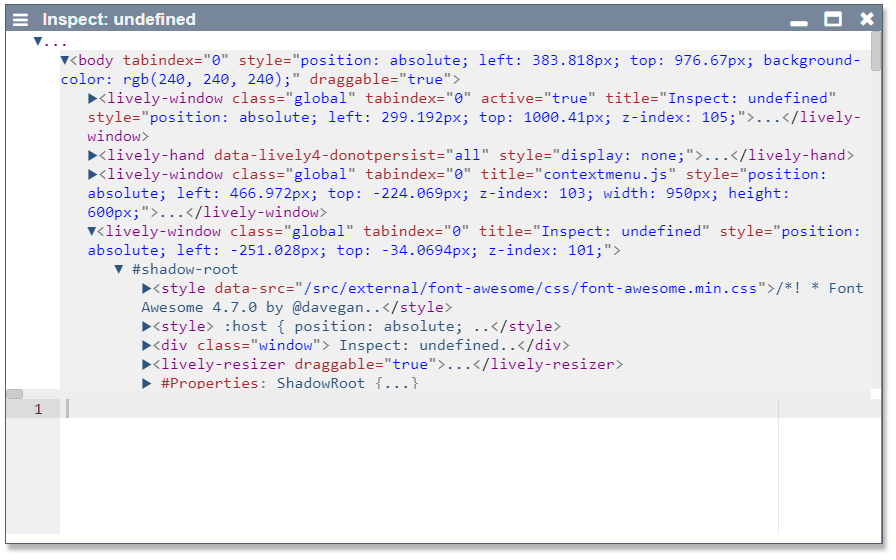
Task: Expand the contextmenu.js lively-window node
Action: point(93,174)
